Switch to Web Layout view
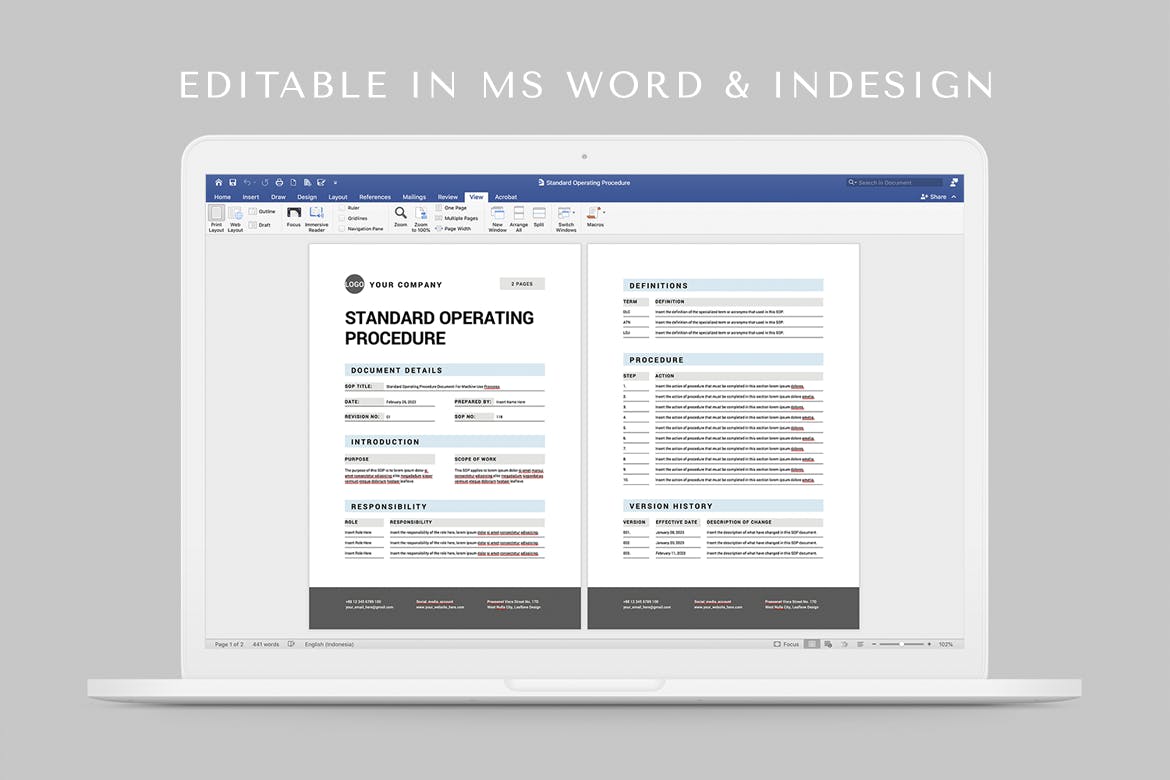 click(235, 213)
